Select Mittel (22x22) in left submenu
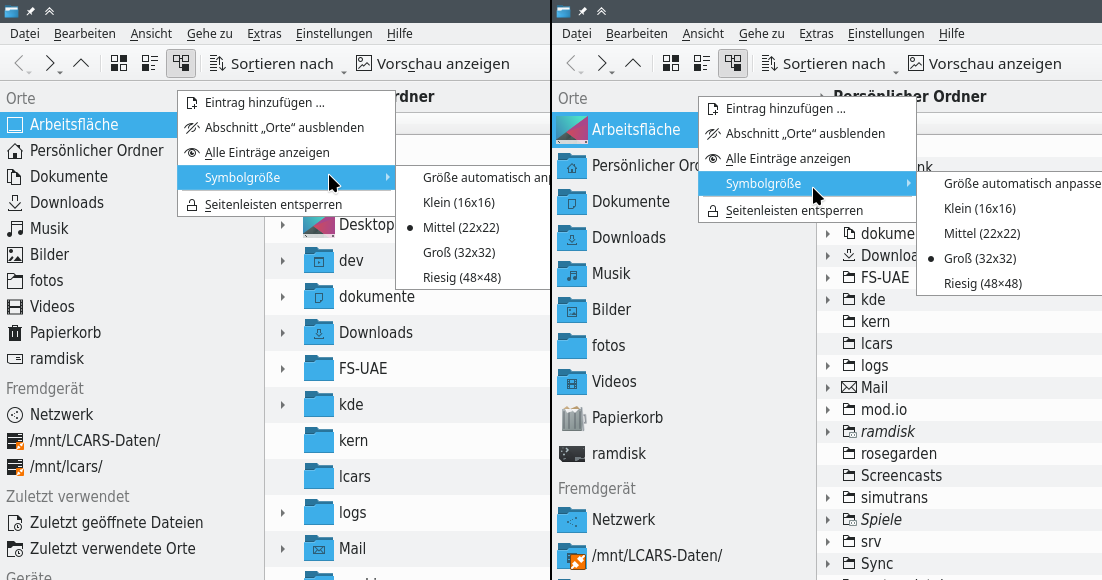Viewport: 1102px width, 580px height. click(472, 228)
